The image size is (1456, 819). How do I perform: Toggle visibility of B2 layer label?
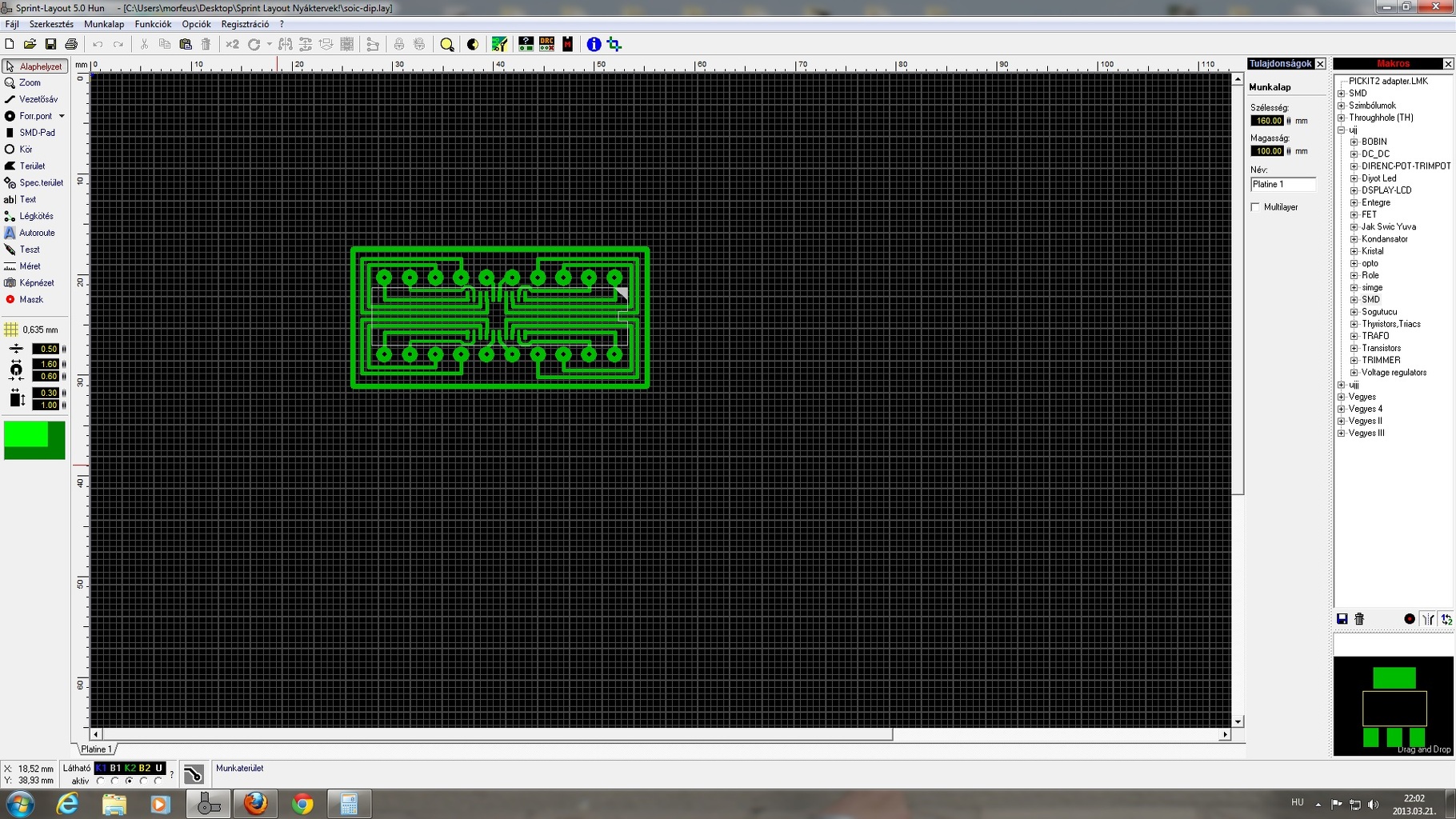[x=144, y=768]
